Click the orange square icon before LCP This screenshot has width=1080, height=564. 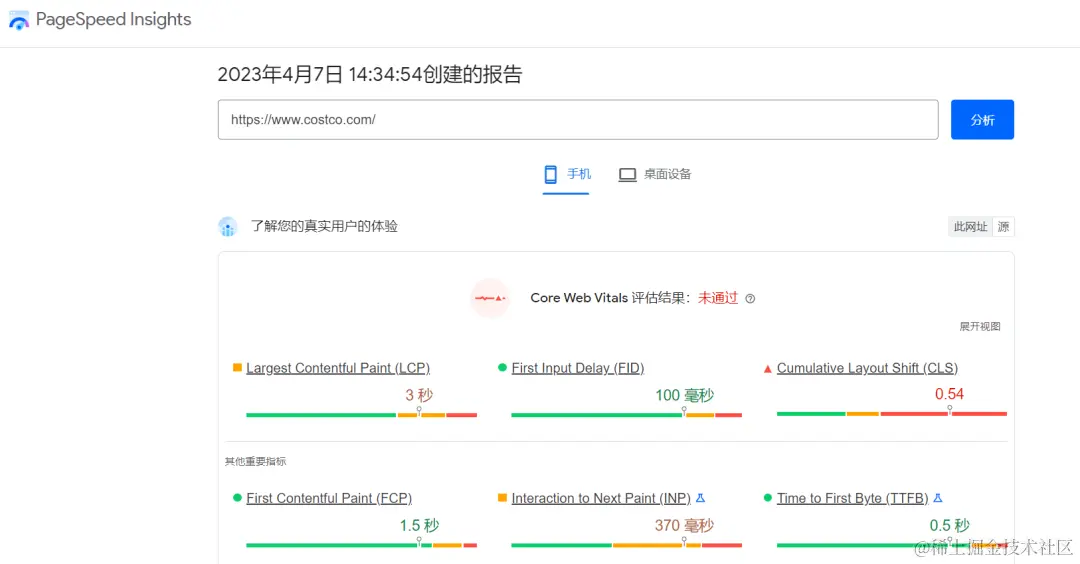tap(237, 368)
